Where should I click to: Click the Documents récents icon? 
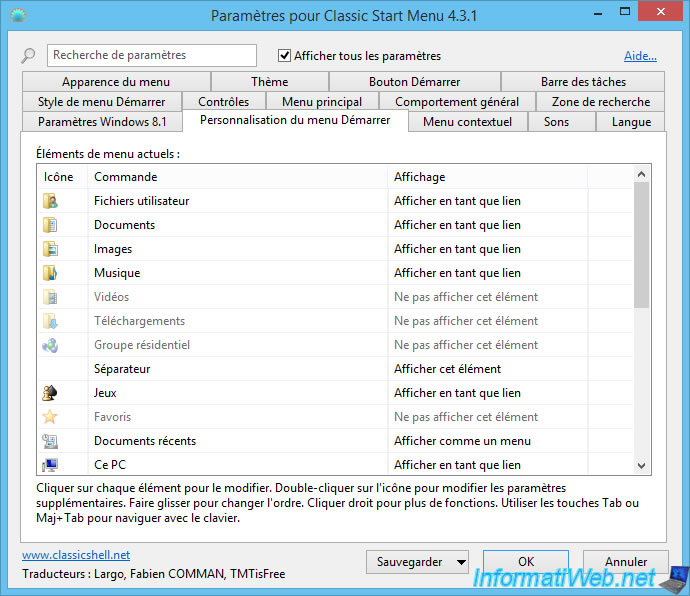[x=50, y=441]
